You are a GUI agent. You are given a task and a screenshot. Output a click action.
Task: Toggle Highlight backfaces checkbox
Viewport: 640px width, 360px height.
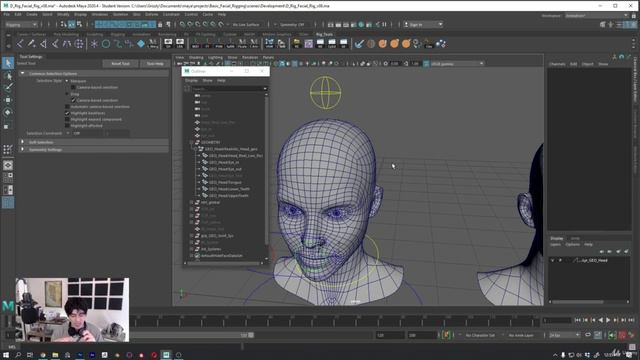(67, 113)
